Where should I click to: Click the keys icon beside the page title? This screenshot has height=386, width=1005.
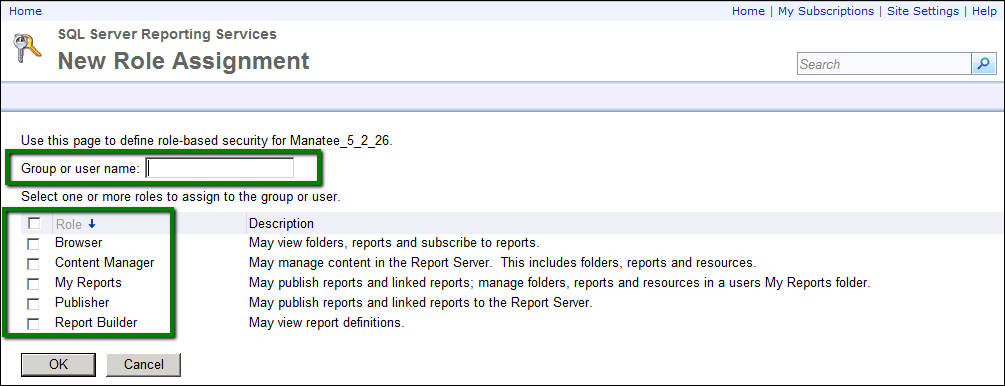coord(27,47)
